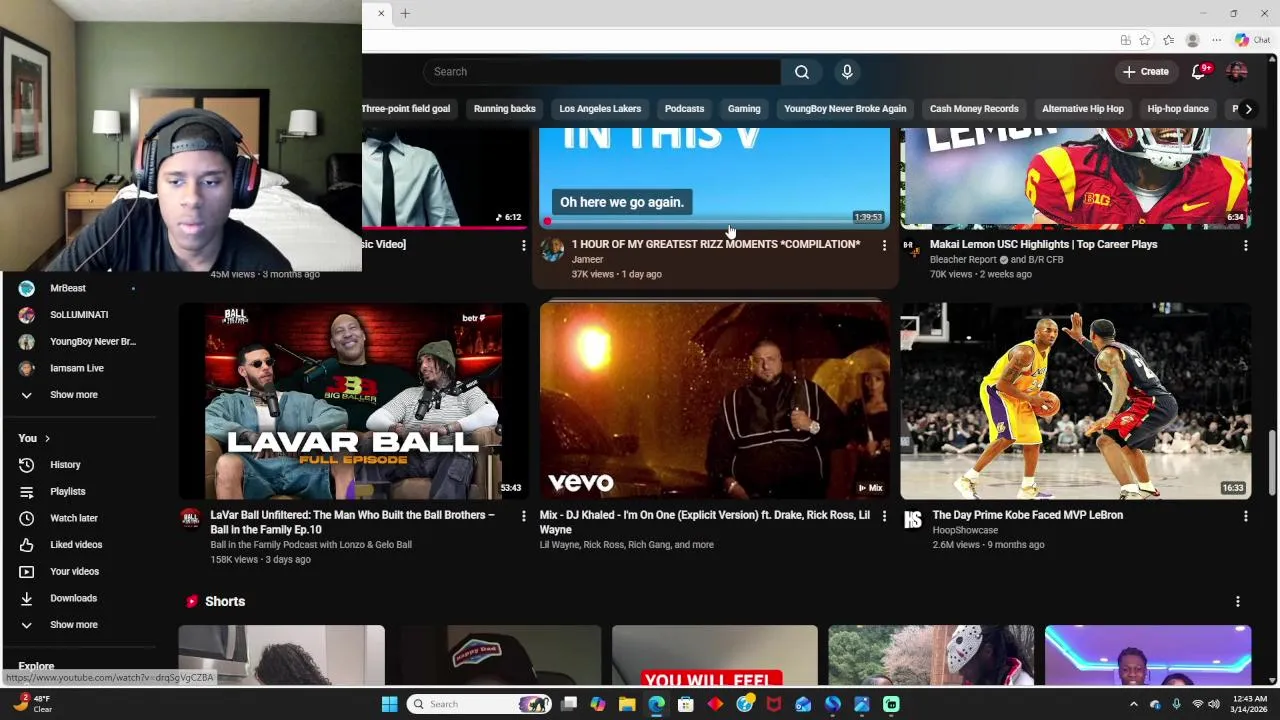The image size is (1280, 720).
Task: Click the Windows taskbar search box
Action: point(481,704)
